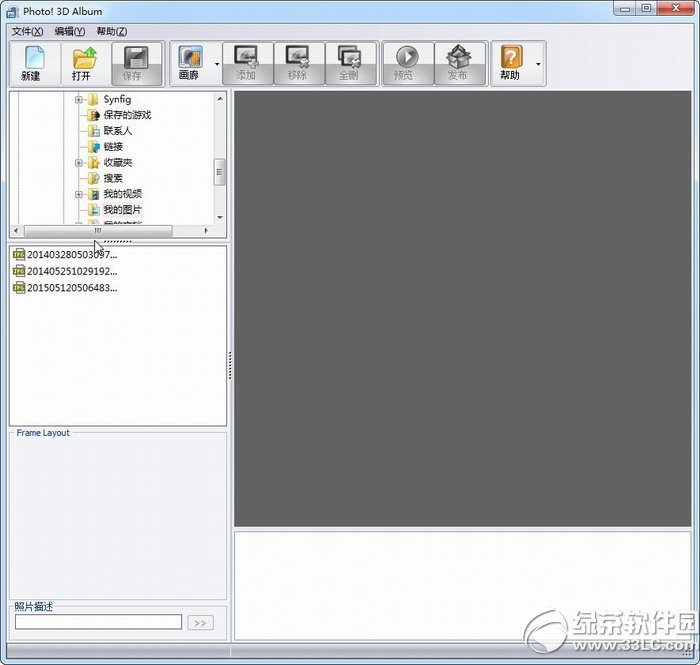Image resolution: width=700 pixels, height=665 pixels.
Task: Click JPG icon of 201403280503097 file
Action: point(19,255)
